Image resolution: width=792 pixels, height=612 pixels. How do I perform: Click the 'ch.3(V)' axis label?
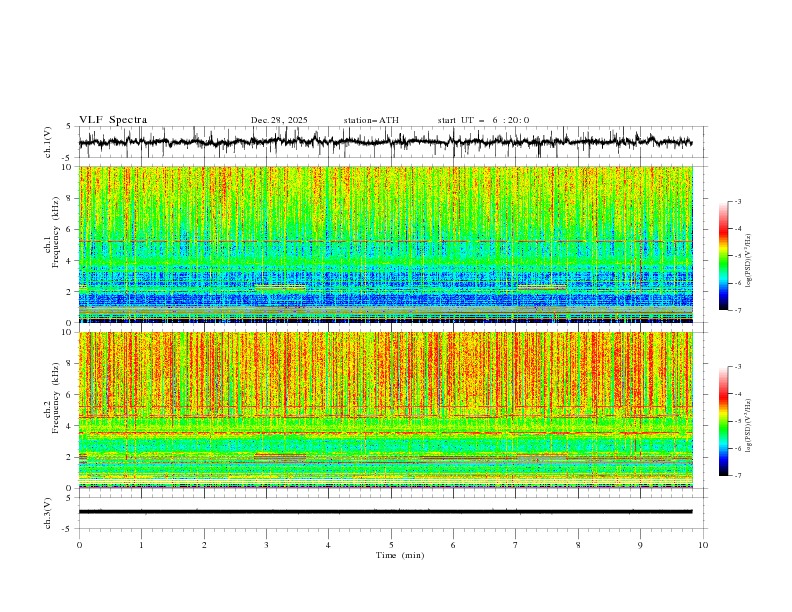click(48, 513)
